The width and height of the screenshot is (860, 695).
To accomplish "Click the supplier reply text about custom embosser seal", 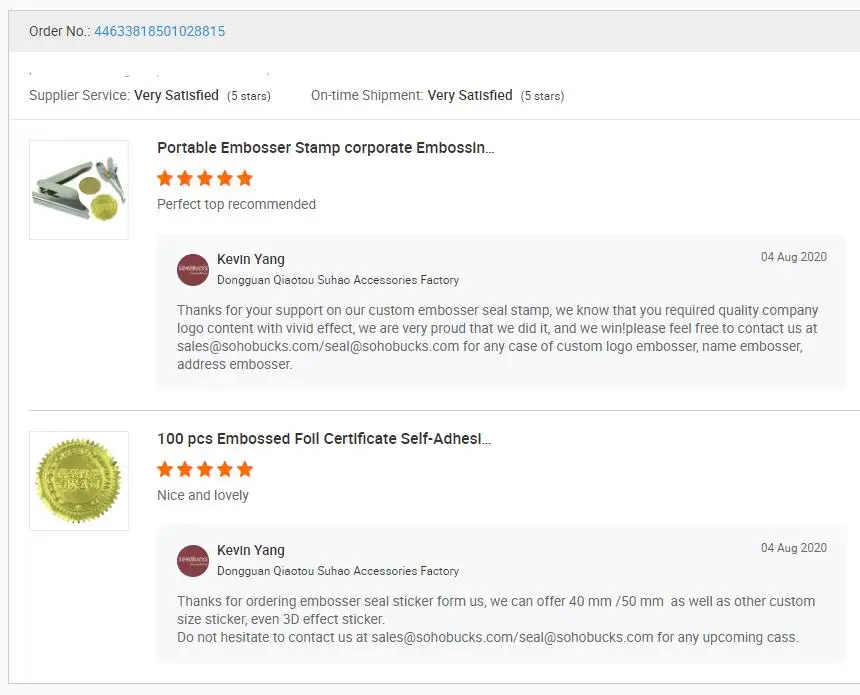I will click(x=497, y=337).
